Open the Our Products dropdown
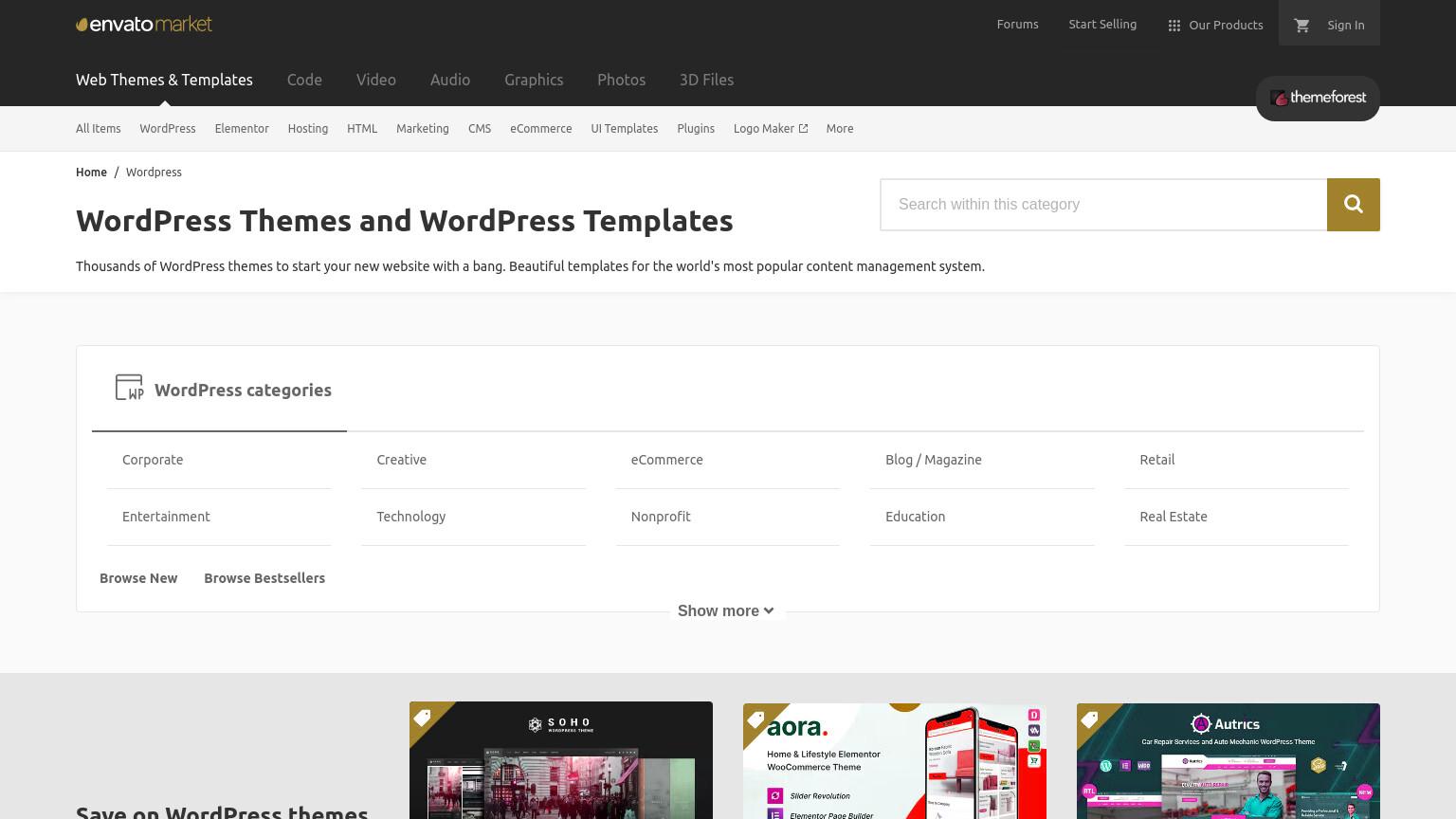 pos(1215,25)
